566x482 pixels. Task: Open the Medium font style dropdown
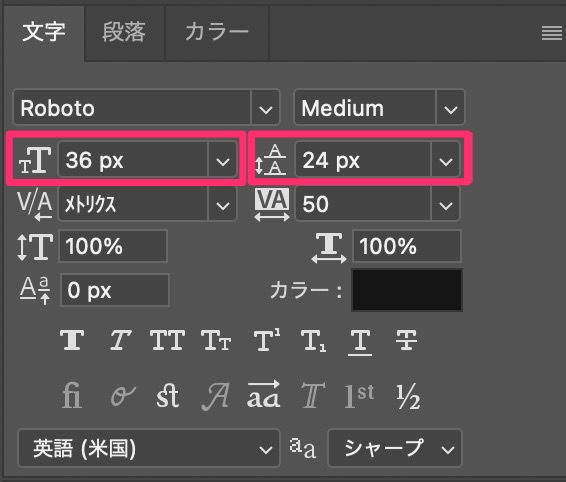[379, 108]
